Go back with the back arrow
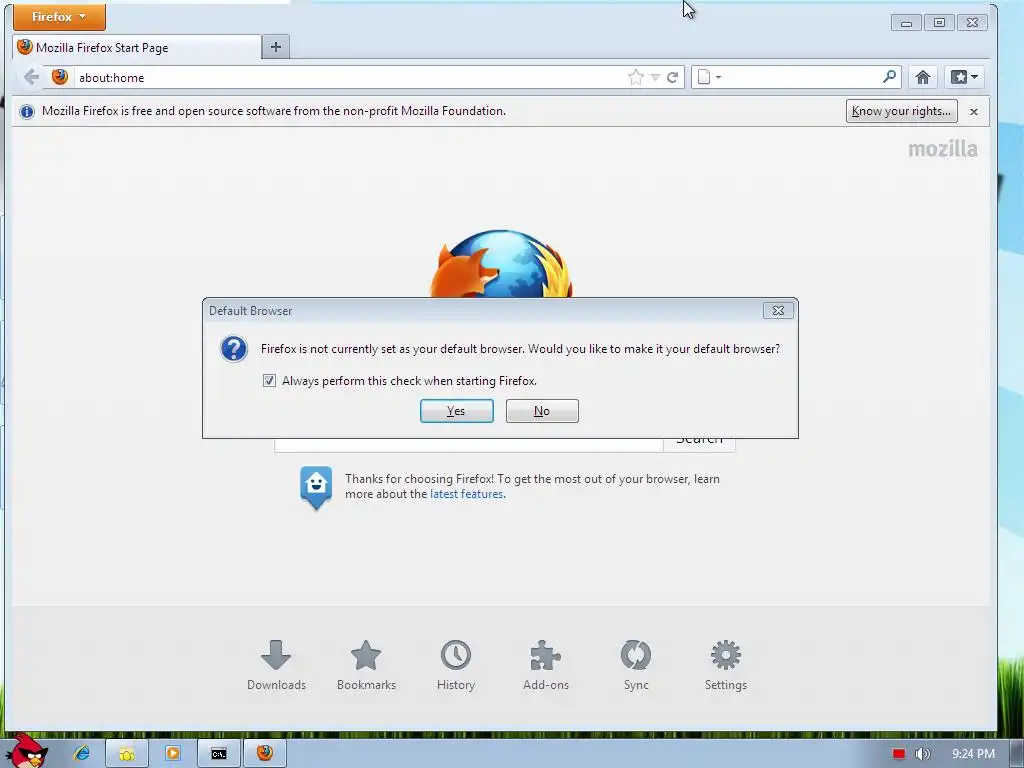This screenshot has width=1024, height=768. pos(31,77)
